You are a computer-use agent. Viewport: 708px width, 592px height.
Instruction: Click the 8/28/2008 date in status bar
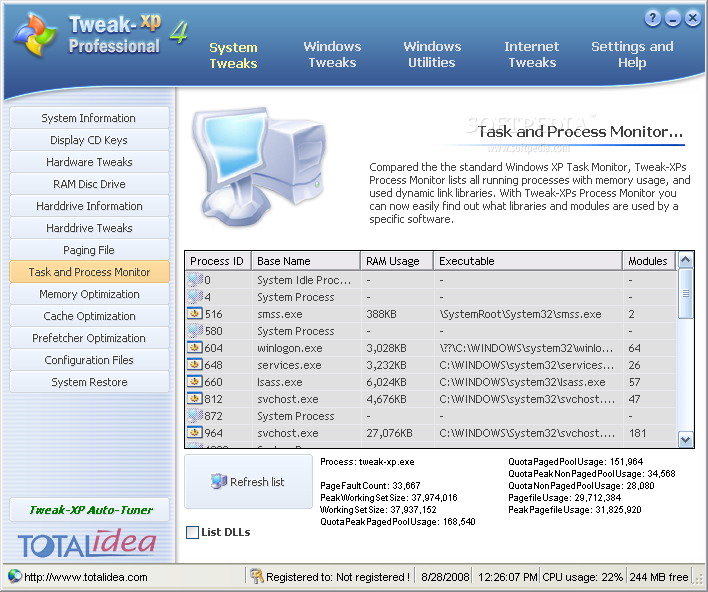click(x=445, y=577)
